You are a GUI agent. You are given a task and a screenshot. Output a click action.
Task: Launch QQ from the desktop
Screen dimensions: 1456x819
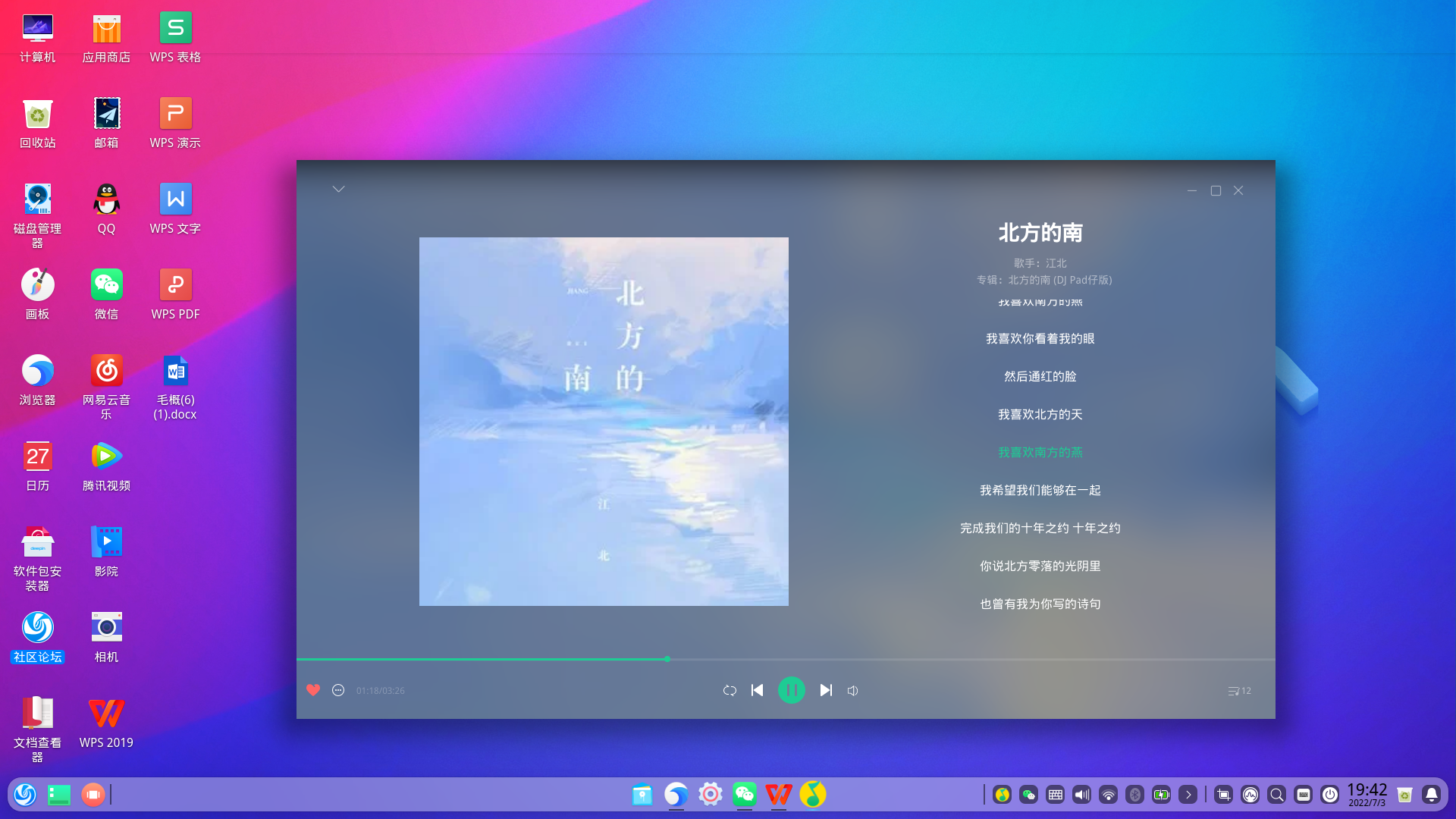pos(106,199)
